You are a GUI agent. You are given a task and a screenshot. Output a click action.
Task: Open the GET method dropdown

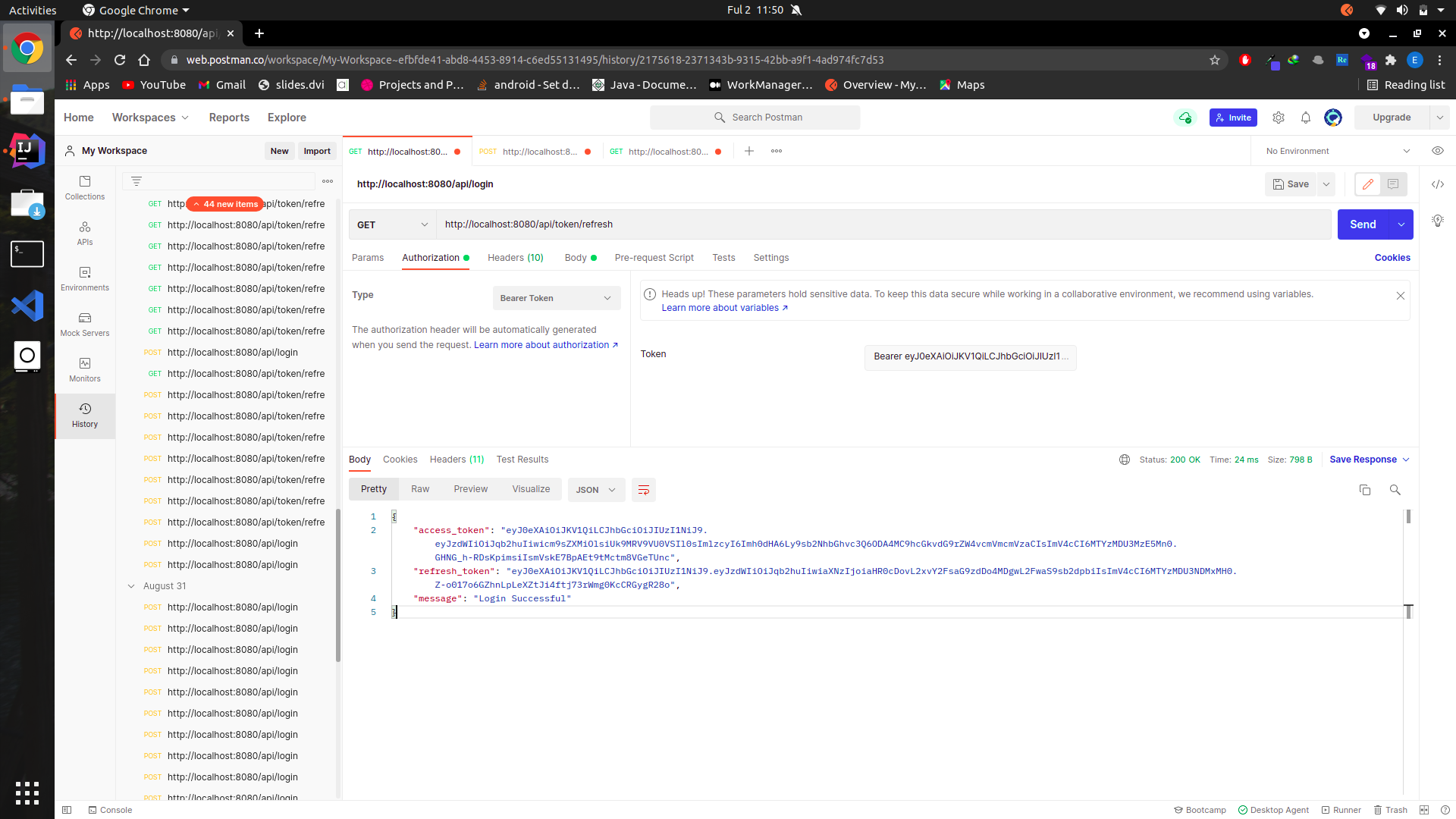tap(392, 224)
